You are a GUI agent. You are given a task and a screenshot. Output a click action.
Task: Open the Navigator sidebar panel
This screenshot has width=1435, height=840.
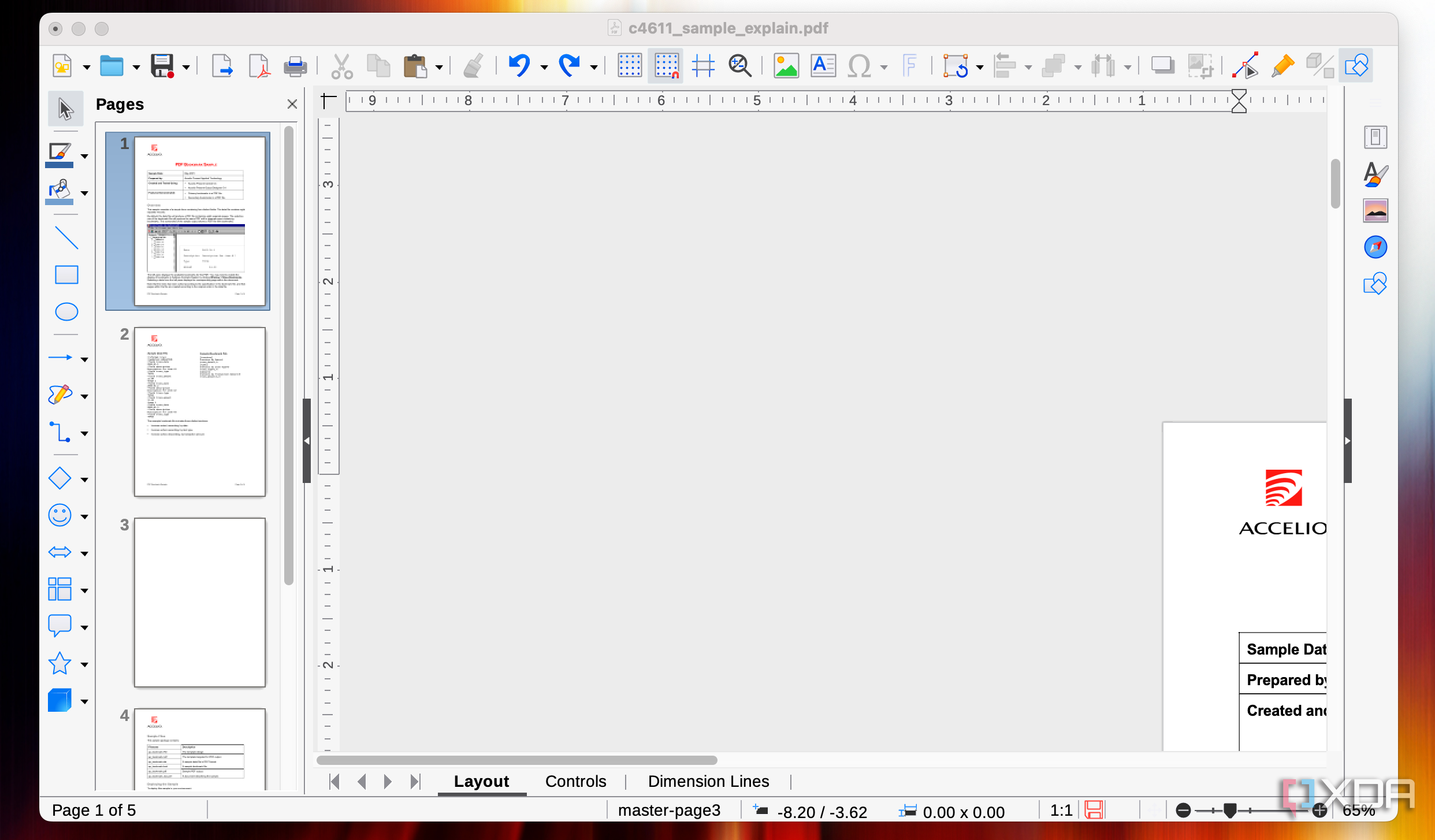tap(1375, 247)
